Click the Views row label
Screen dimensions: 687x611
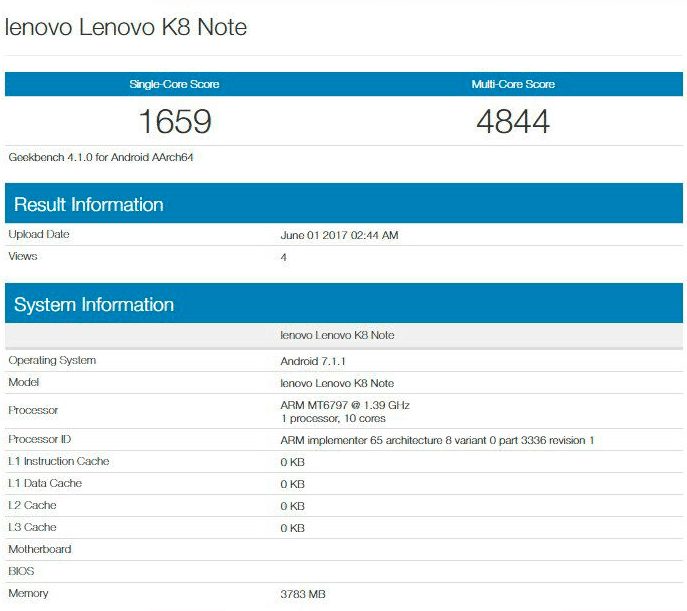pos(23,256)
